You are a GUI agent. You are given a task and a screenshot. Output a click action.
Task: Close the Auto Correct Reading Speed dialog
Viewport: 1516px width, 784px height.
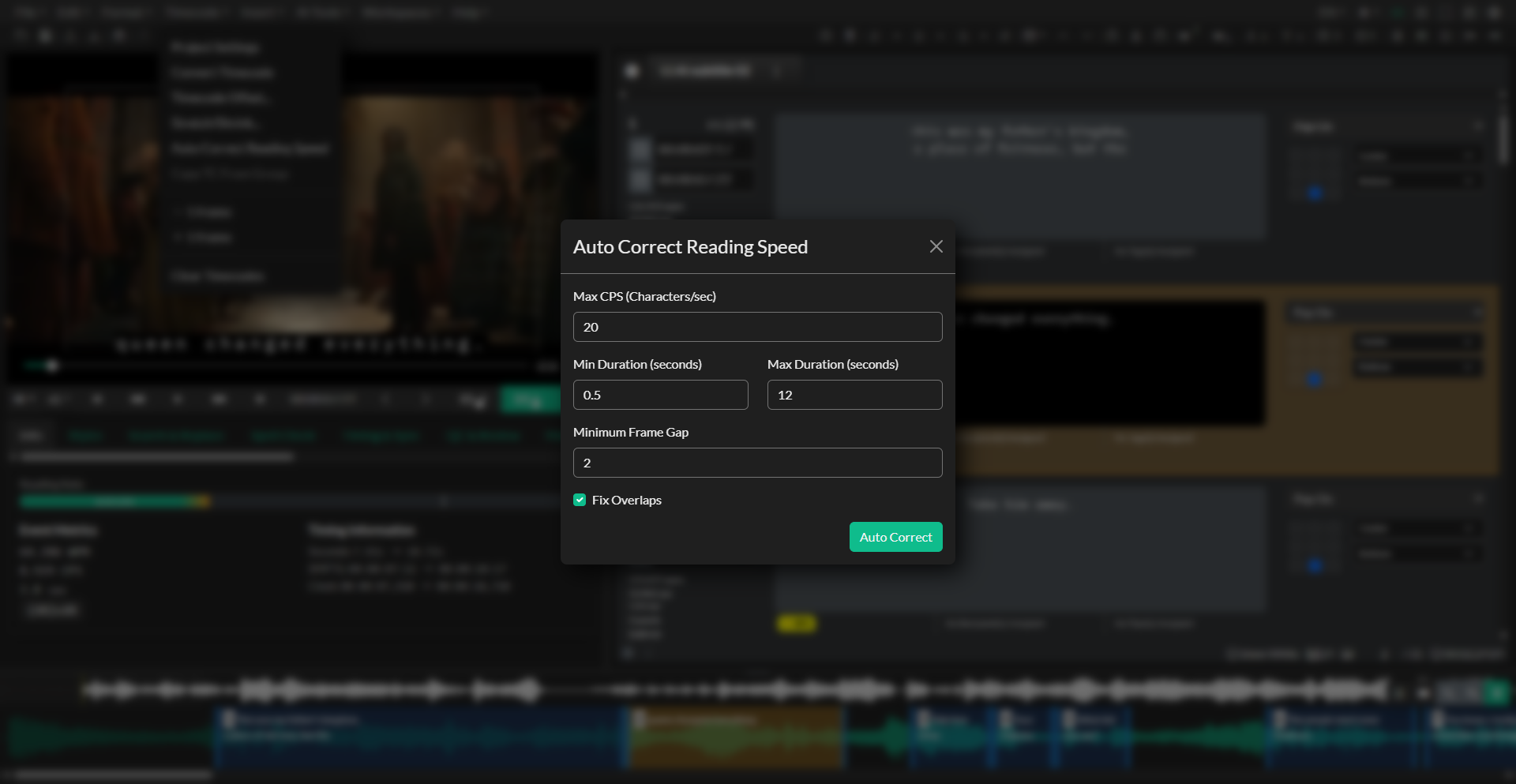coord(936,246)
